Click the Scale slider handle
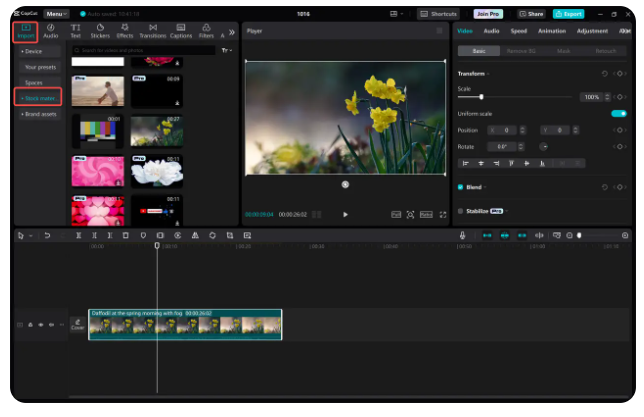Screen dimensions: 644x417 (x=482, y=97)
